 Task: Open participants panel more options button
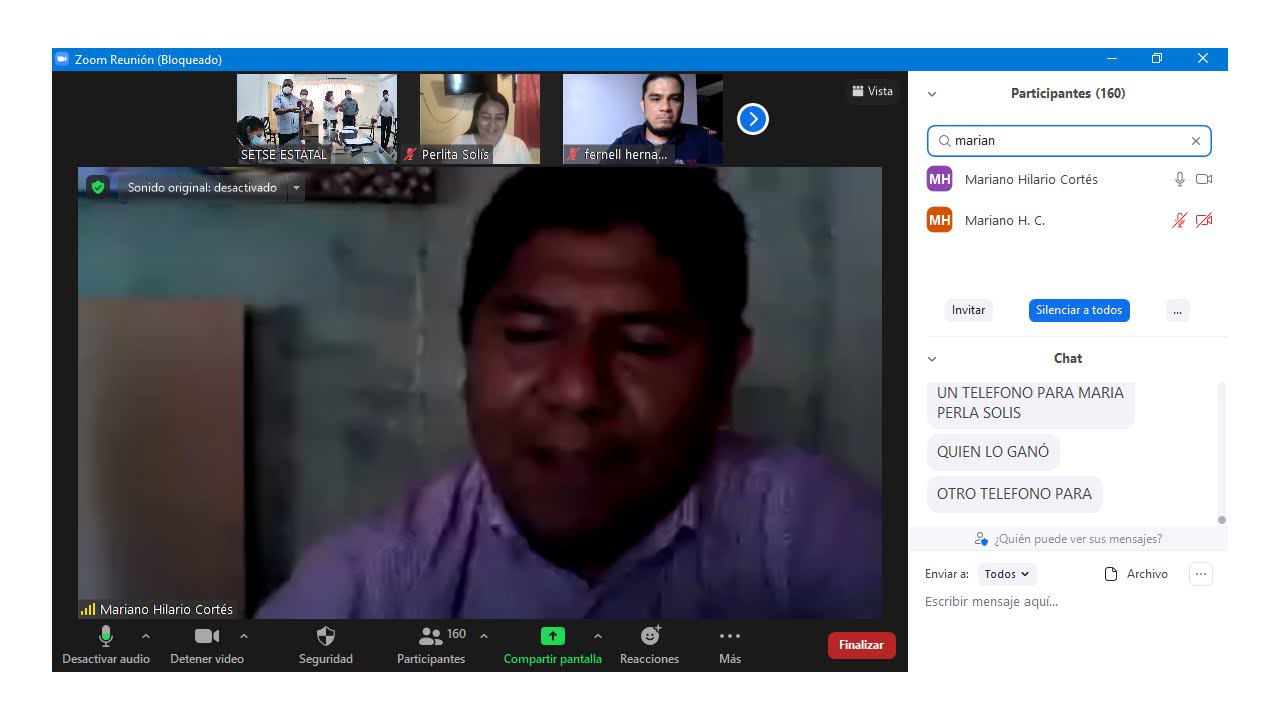click(x=1177, y=310)
